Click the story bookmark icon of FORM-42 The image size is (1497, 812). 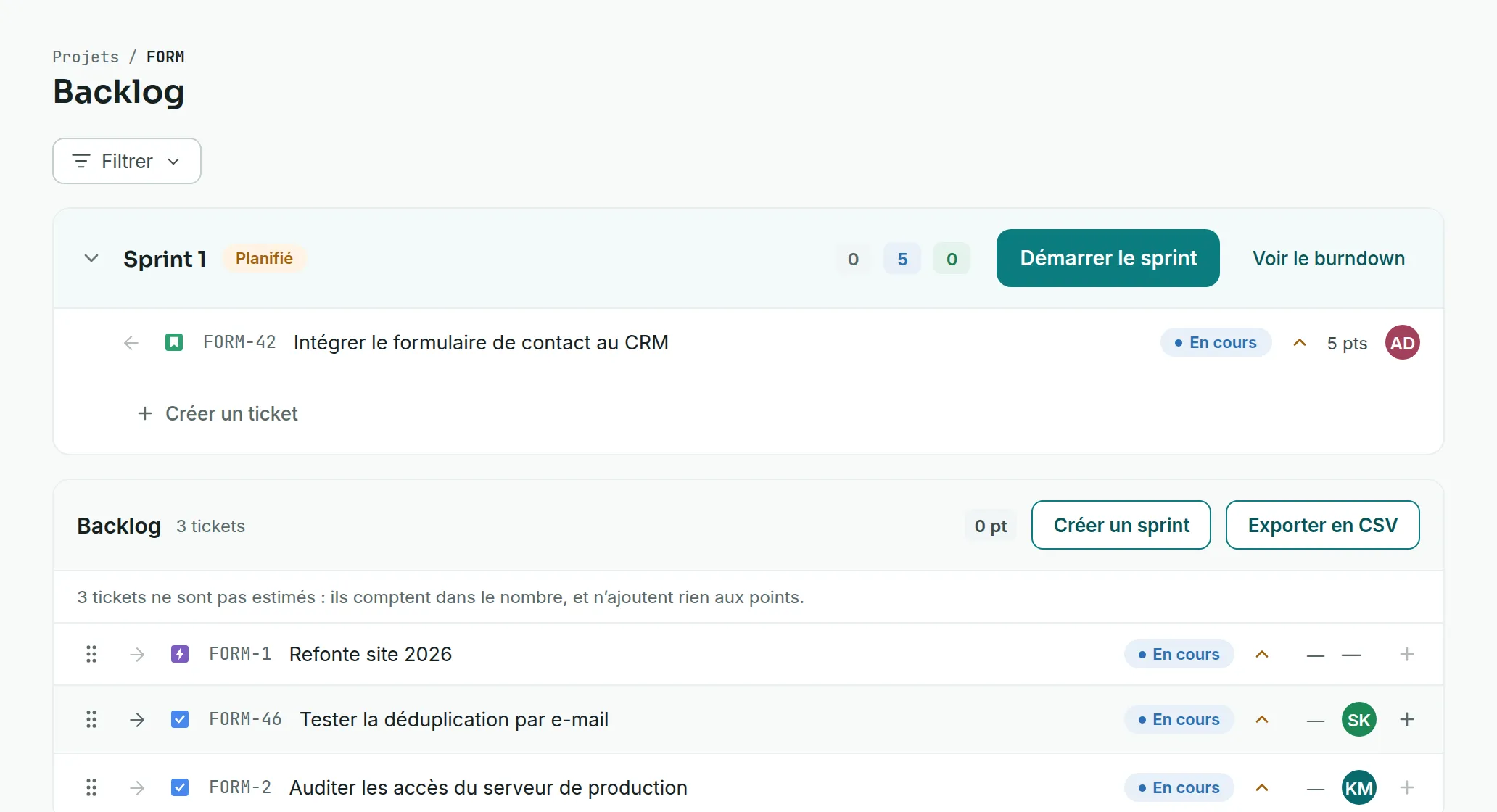coord(174,342)
